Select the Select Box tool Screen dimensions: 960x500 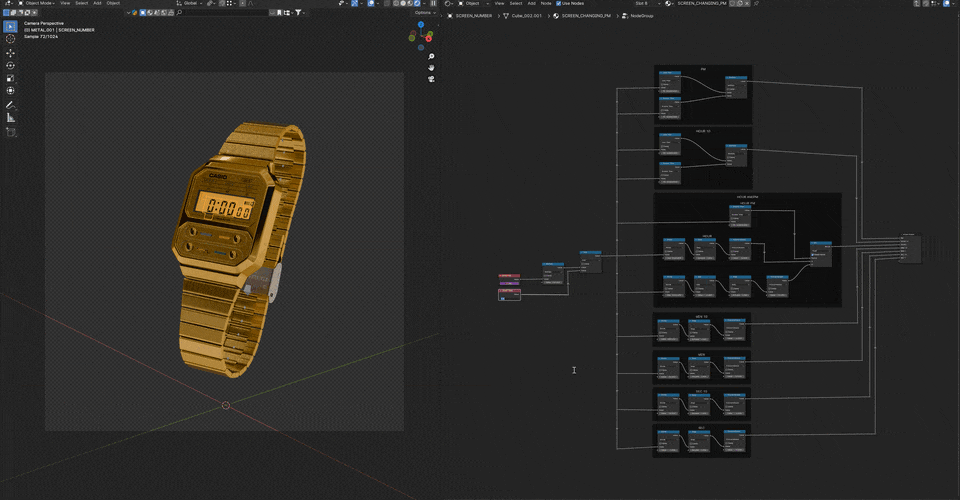tap(11, 26)
